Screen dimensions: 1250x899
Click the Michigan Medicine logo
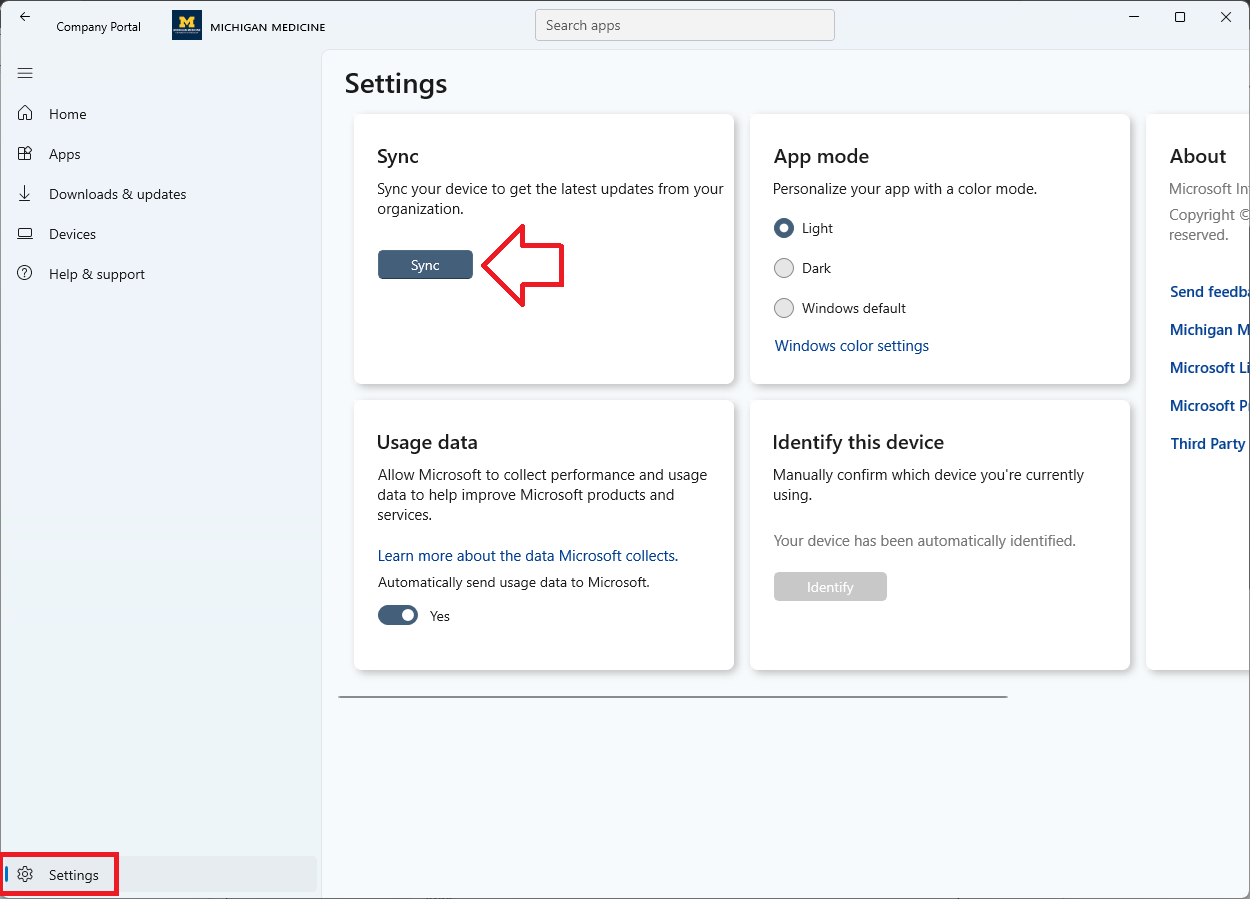[187, 26]
